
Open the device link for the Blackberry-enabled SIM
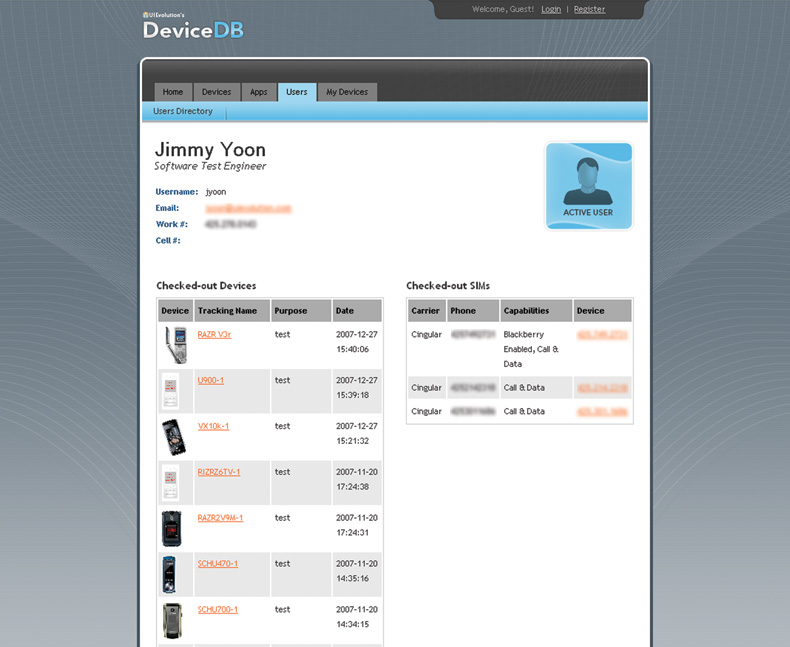(x=602, y=334)
